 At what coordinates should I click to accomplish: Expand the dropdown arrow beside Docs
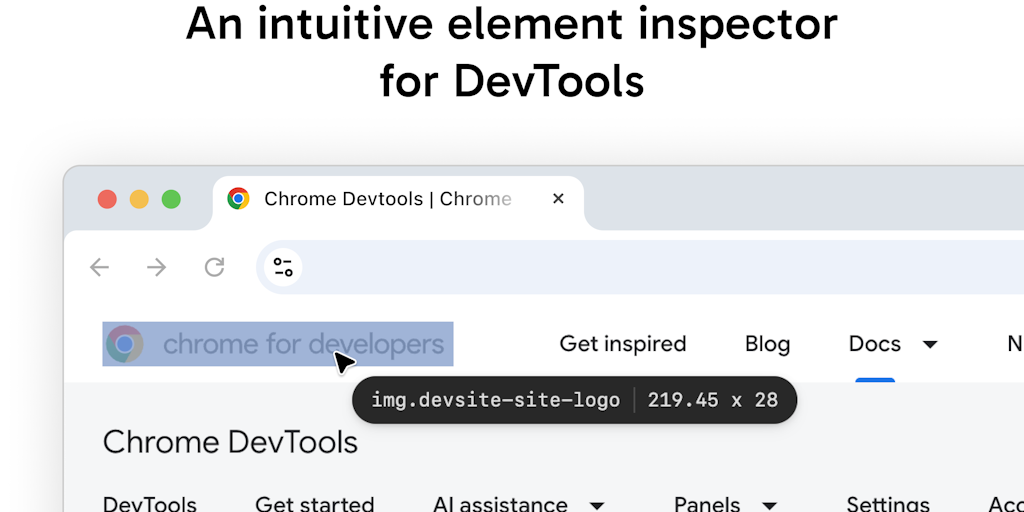coord(930,345)
